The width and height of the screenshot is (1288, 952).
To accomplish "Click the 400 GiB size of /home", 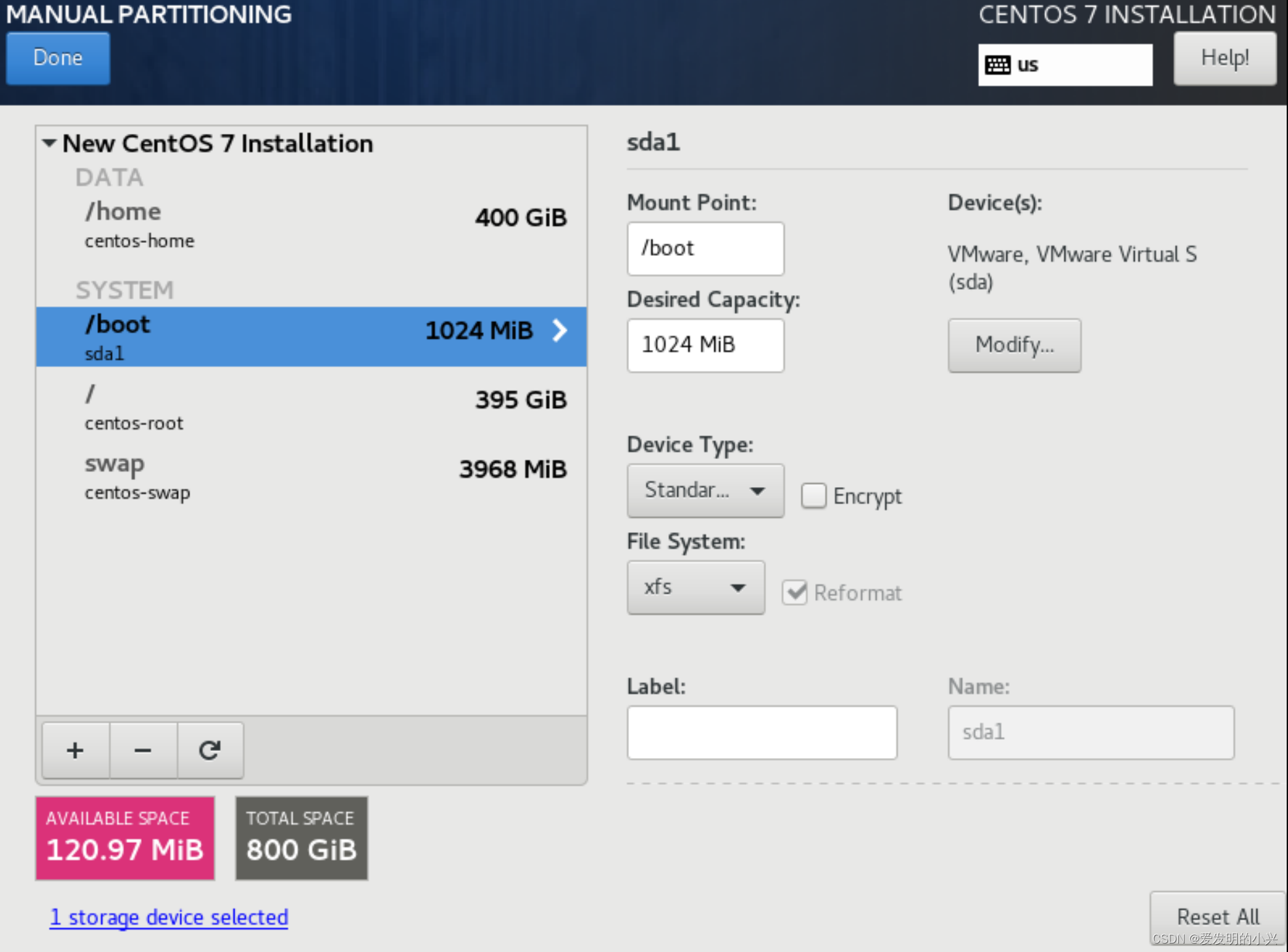I will point(521,217).
